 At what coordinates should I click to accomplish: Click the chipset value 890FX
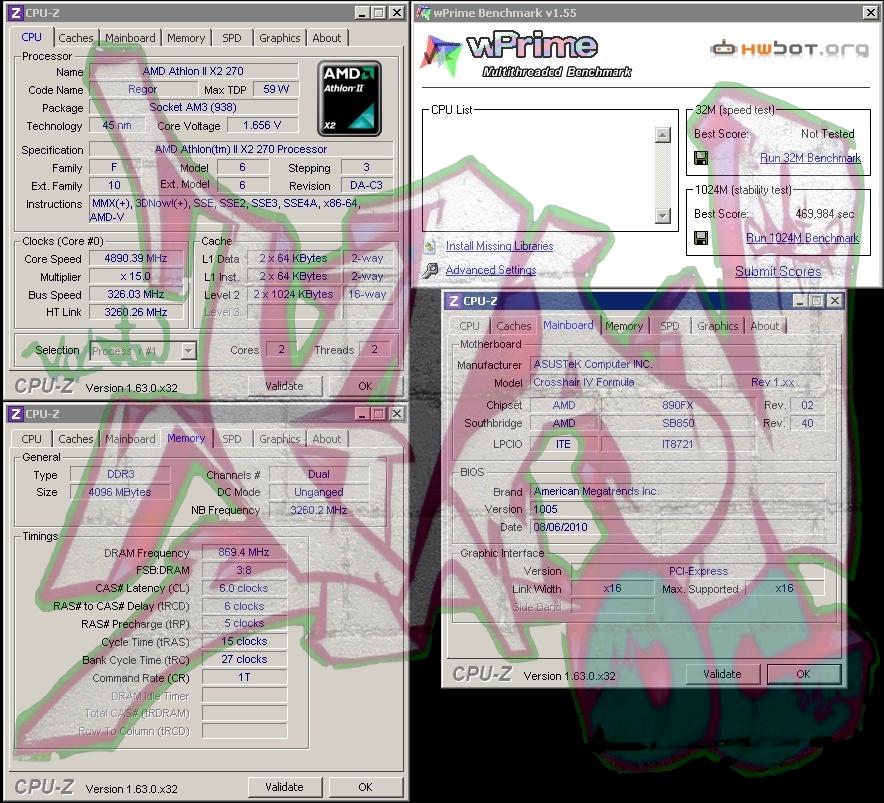[677, 405]
